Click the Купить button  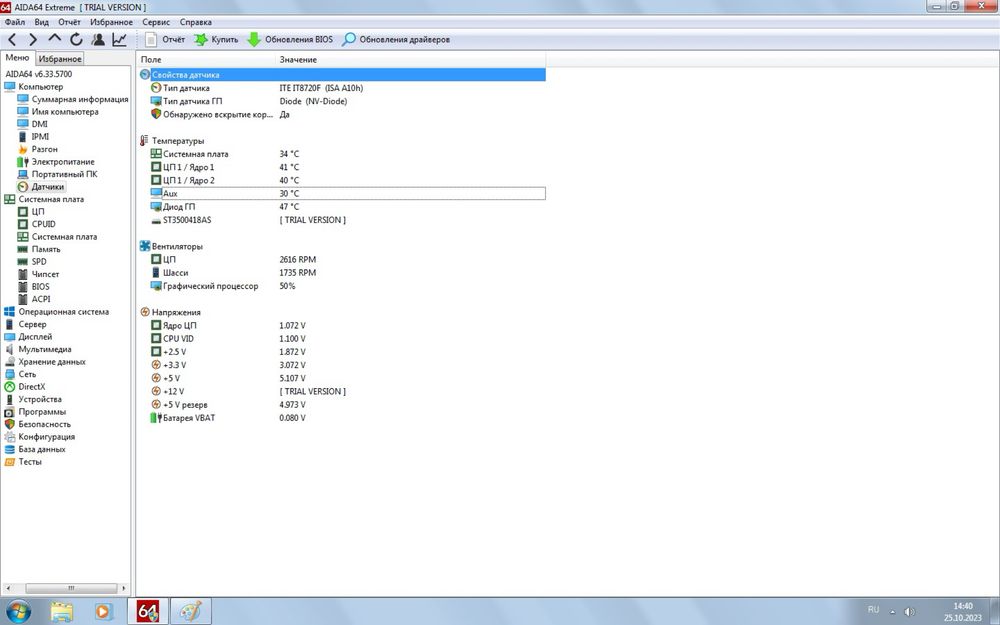216,40
